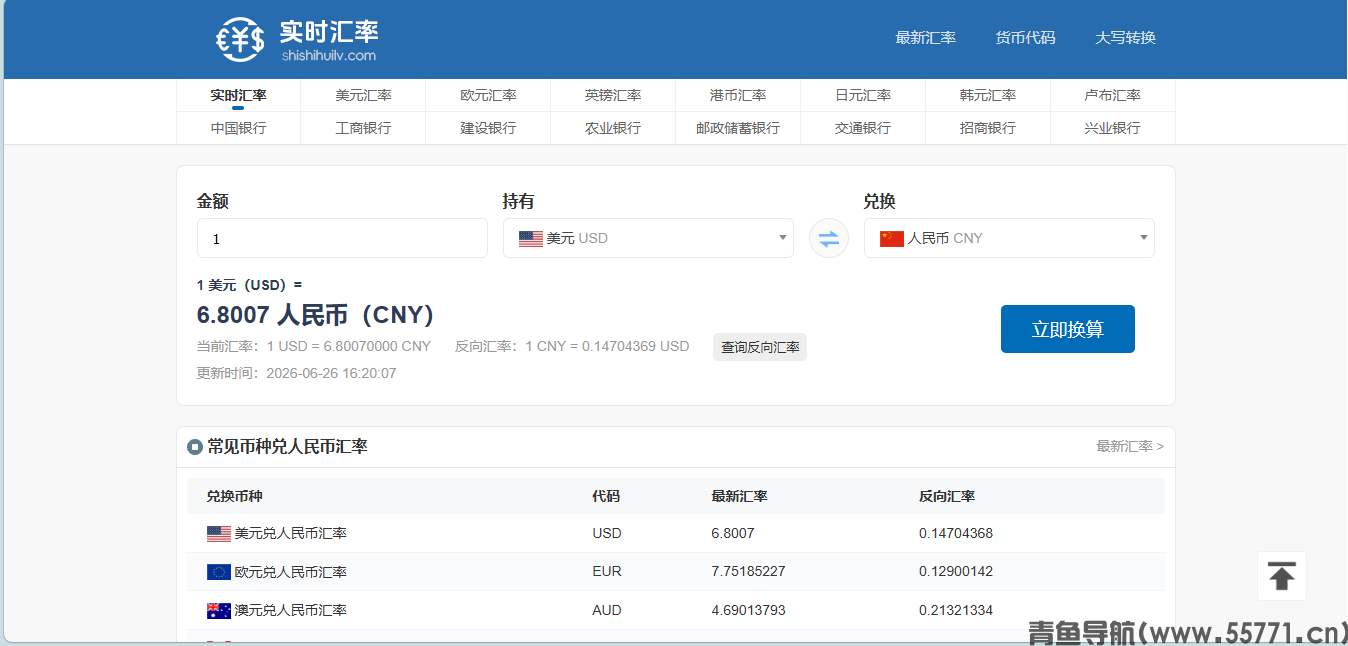Open the 持有 美元 USD dropdown

[648, 238]
